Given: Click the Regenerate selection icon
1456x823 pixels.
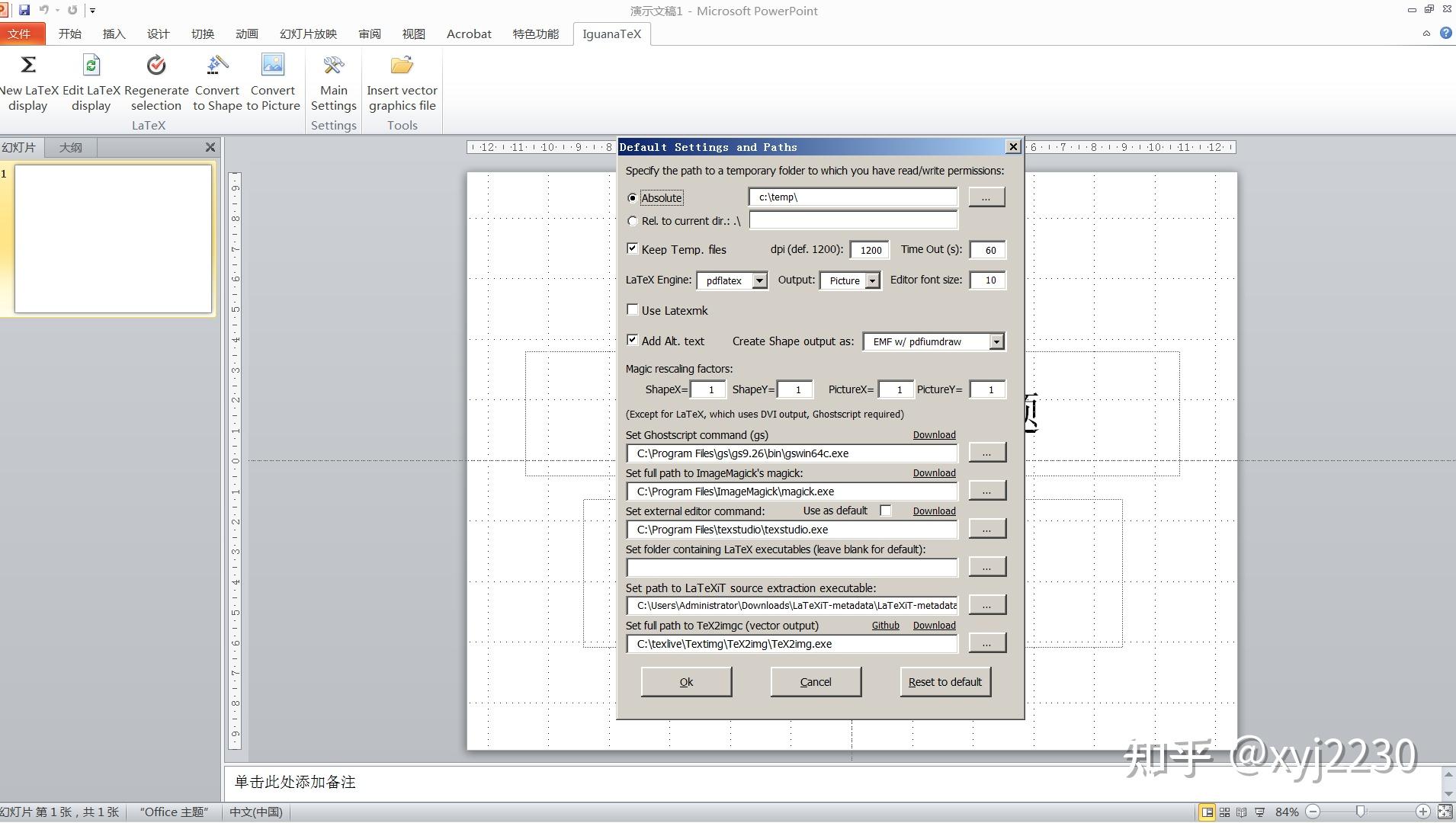Looking at the screenshot, I should click(x=156, y=66).
